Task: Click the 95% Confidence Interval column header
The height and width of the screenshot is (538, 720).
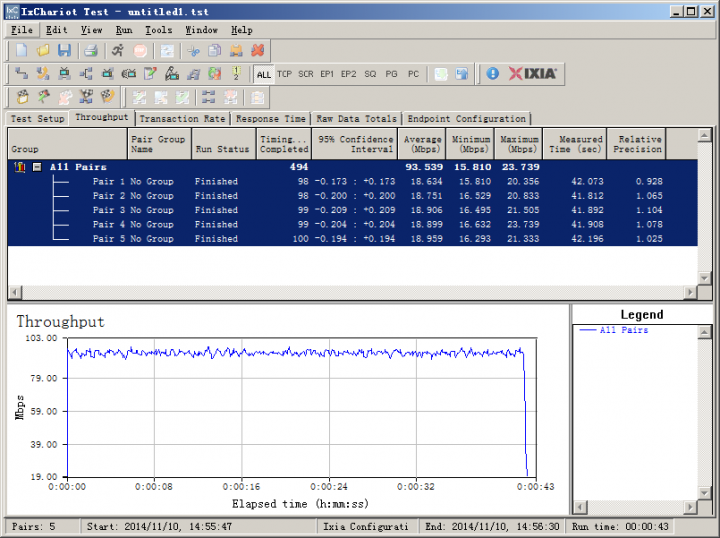Action: (x=355, y=144)
